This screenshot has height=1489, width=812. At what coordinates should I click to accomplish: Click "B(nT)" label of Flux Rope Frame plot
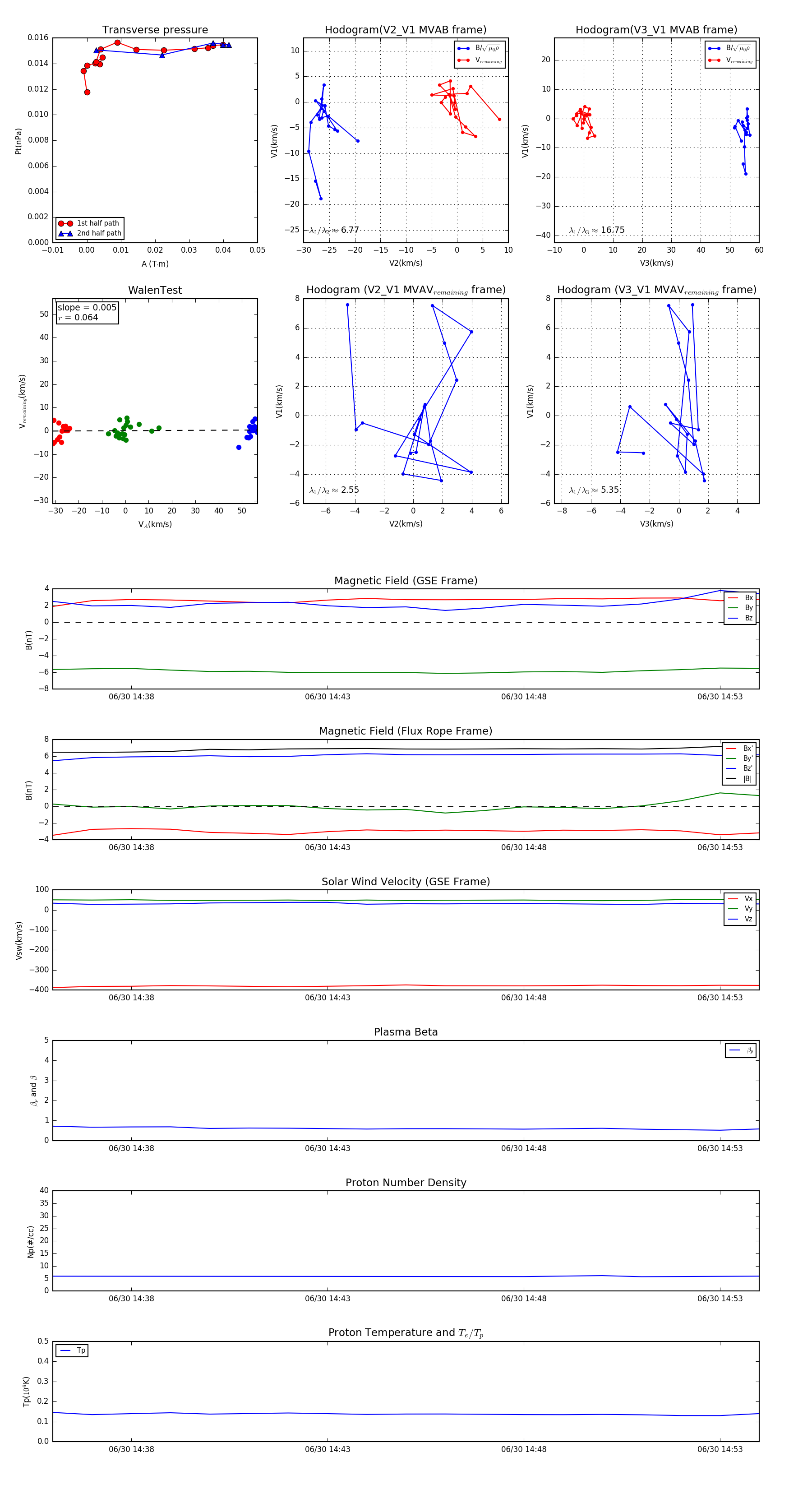point(29,790)
